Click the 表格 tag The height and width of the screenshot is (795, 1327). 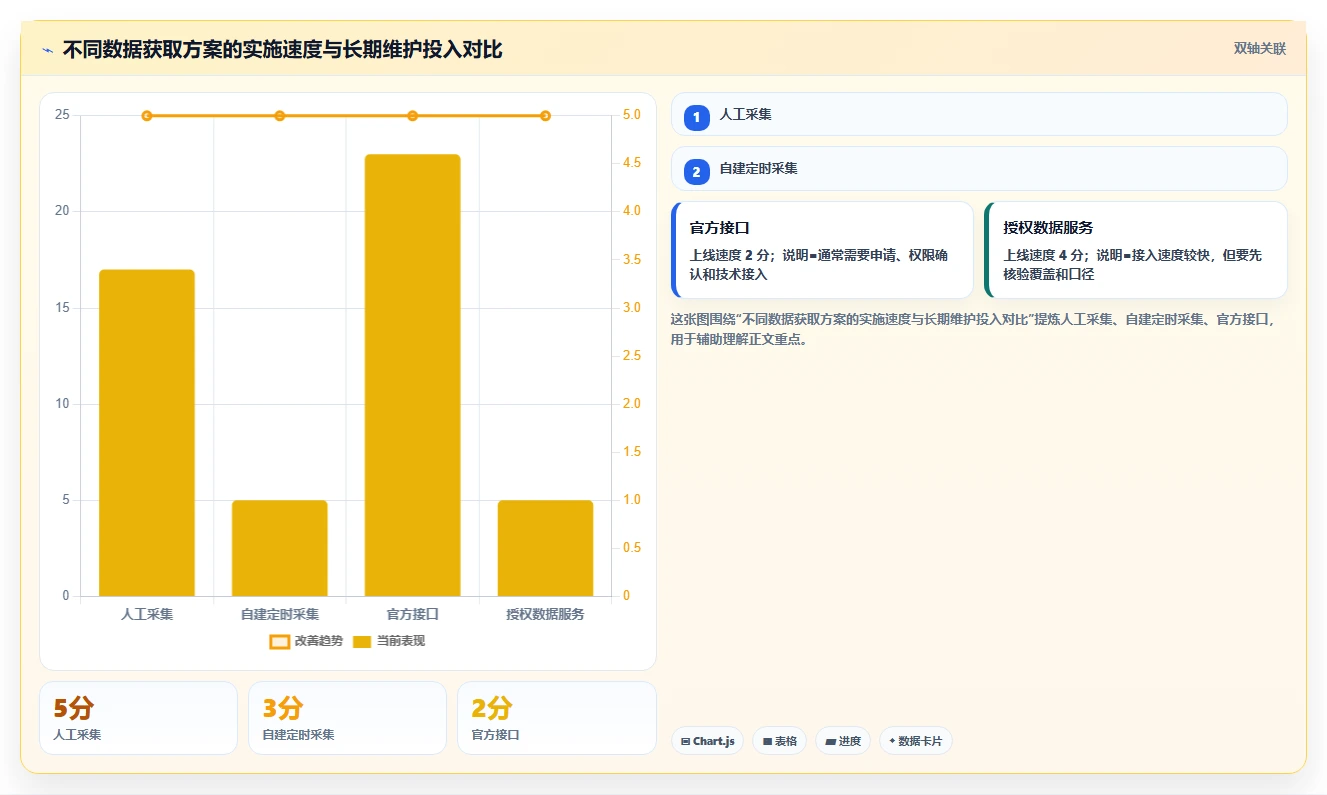(x=780, y=741)
